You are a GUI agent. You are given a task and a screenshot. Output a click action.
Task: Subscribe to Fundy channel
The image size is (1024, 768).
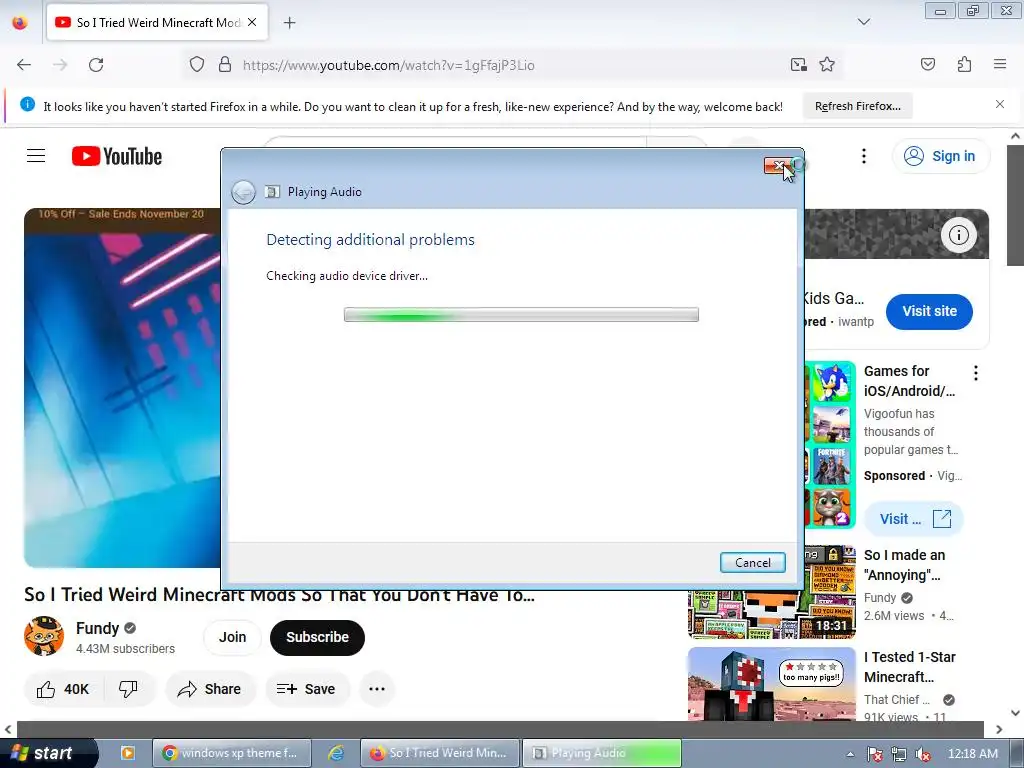pyautogui.click(x=317, y=637)
